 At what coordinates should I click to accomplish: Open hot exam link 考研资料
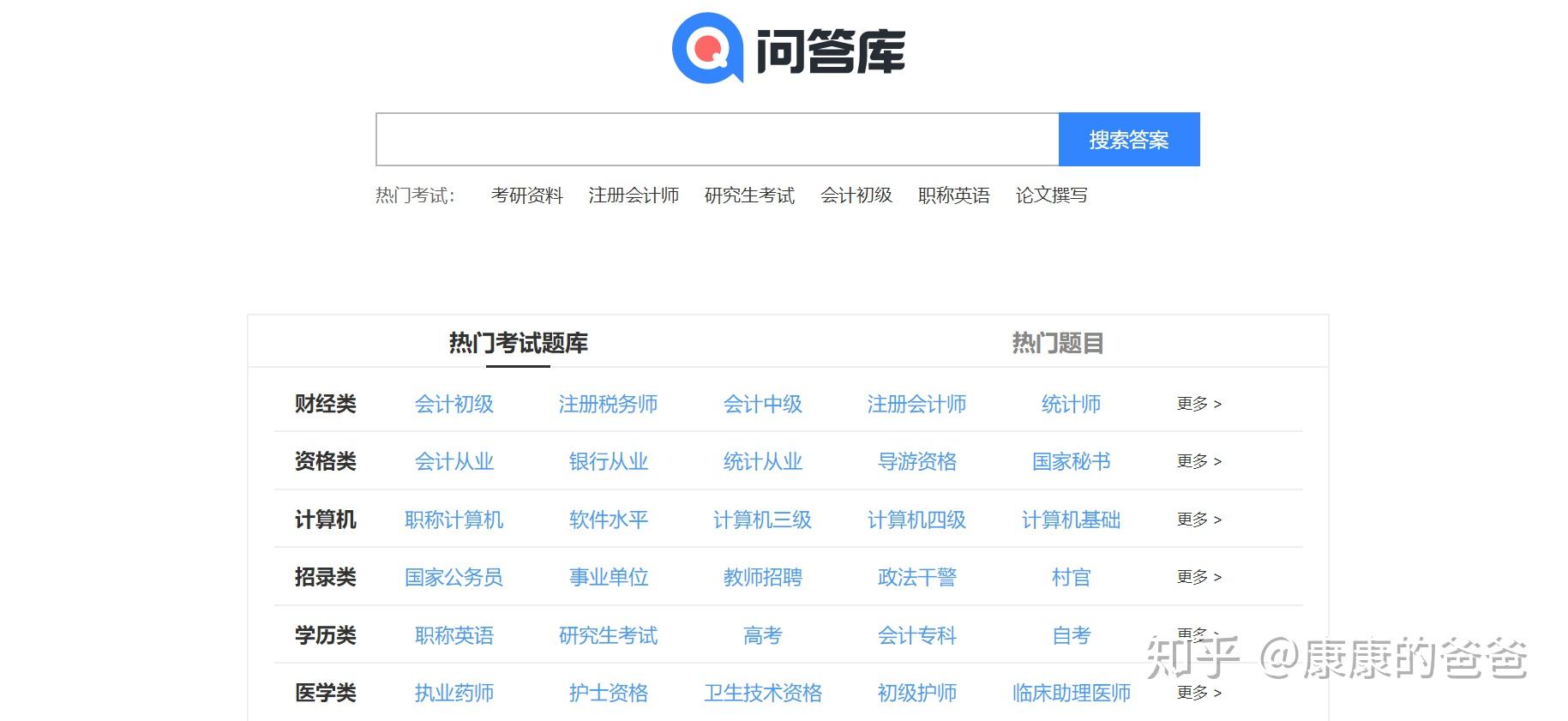pos(527,195)
